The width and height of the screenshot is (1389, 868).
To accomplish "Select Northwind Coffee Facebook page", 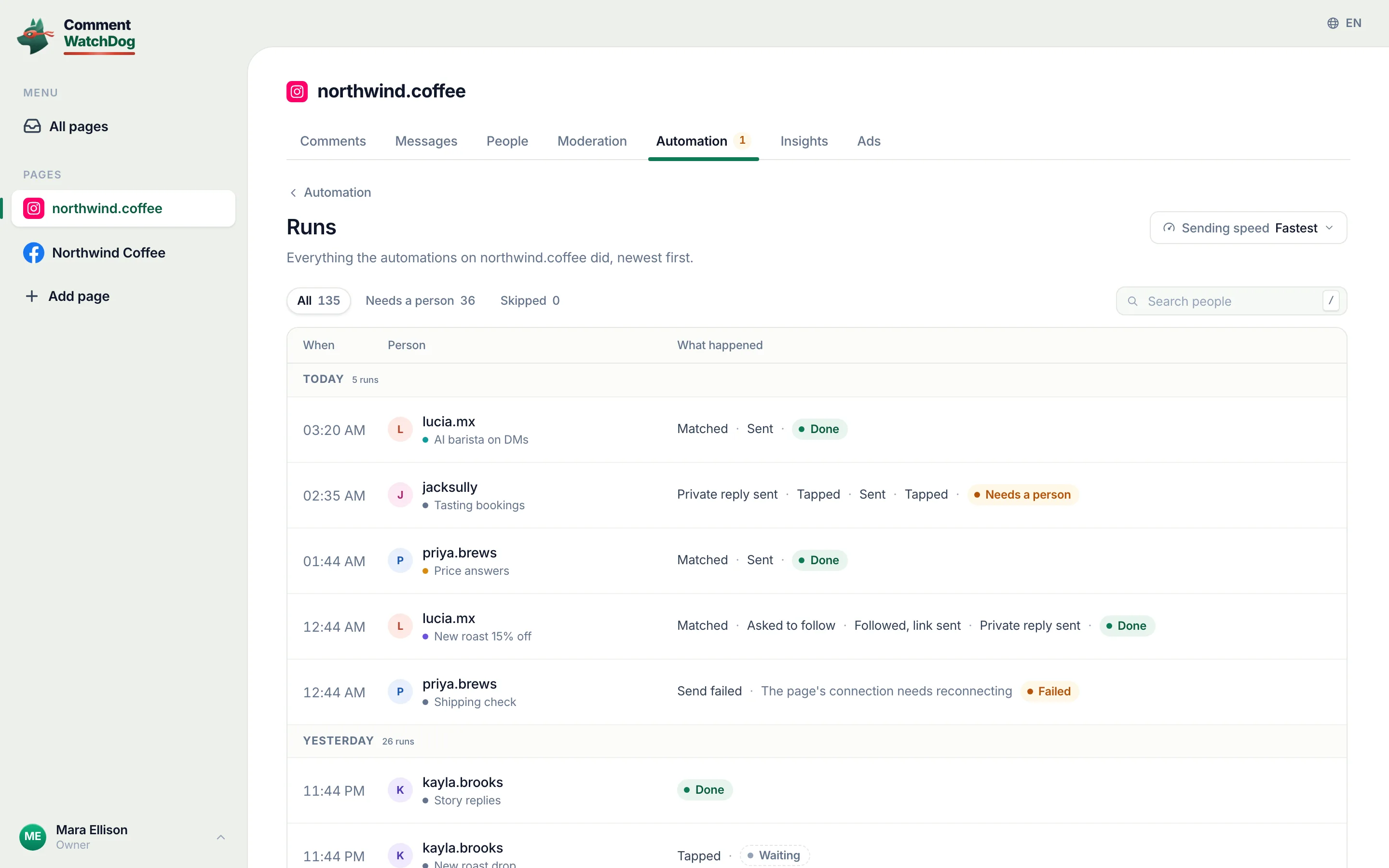I will point(123,253).
